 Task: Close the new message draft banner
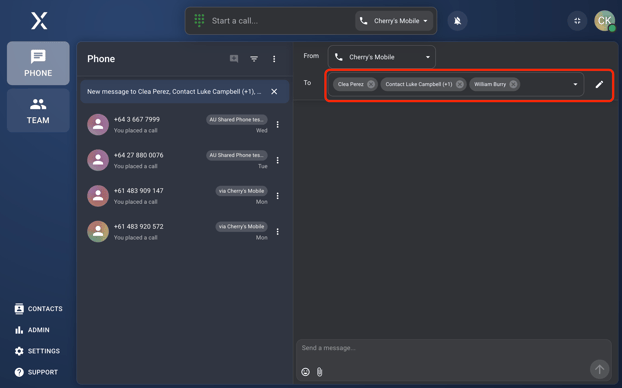coord(274,92)
